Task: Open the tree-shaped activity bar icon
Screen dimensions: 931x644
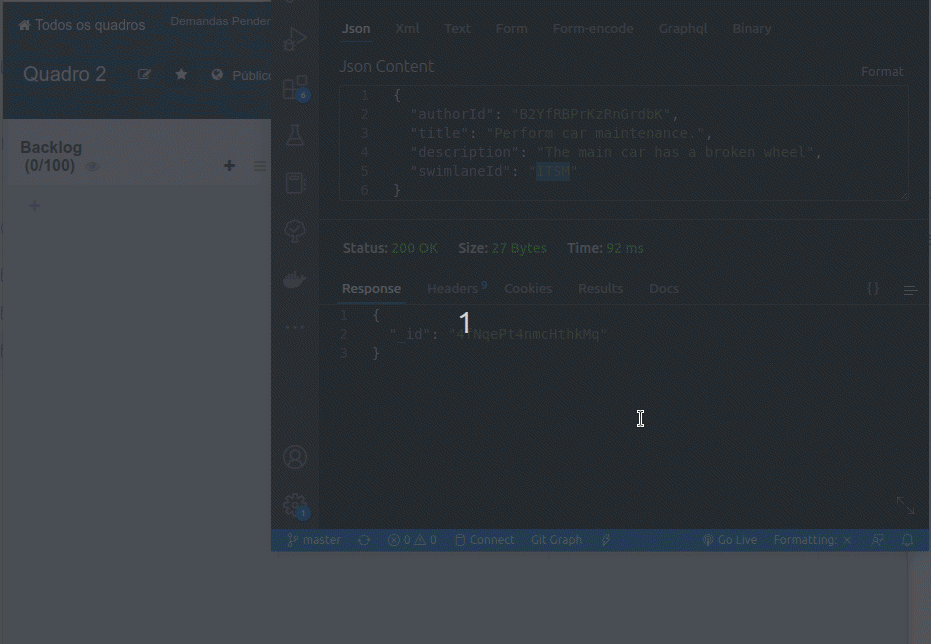Action: click(x=295, y=231)
